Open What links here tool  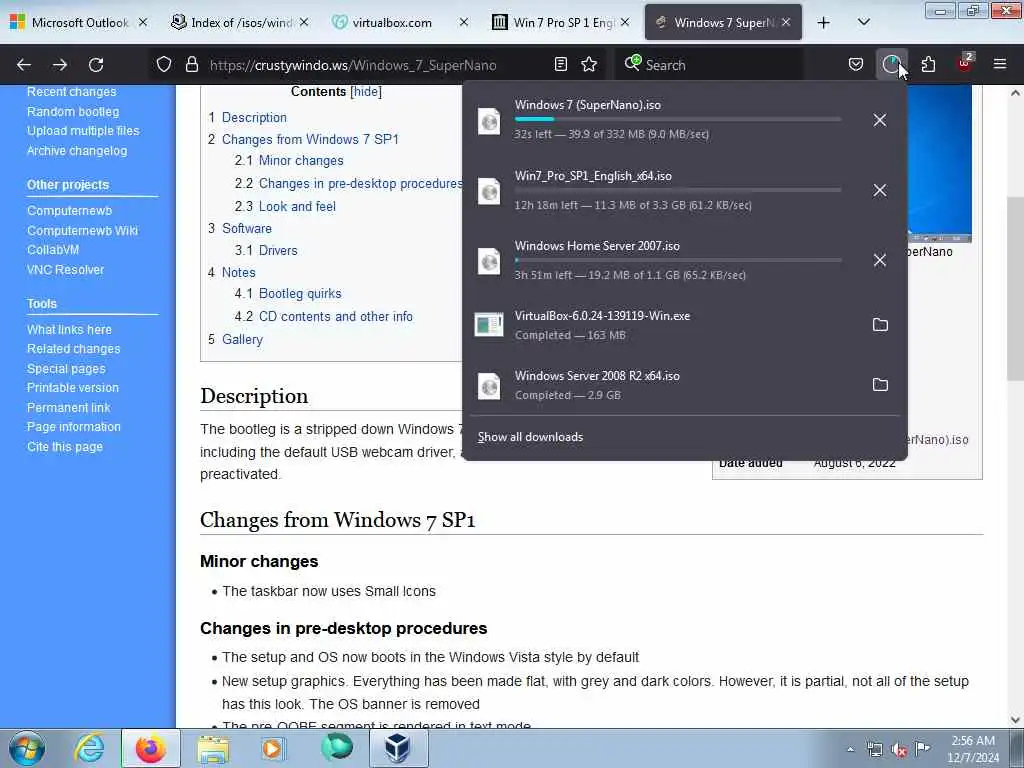(69, 330)
